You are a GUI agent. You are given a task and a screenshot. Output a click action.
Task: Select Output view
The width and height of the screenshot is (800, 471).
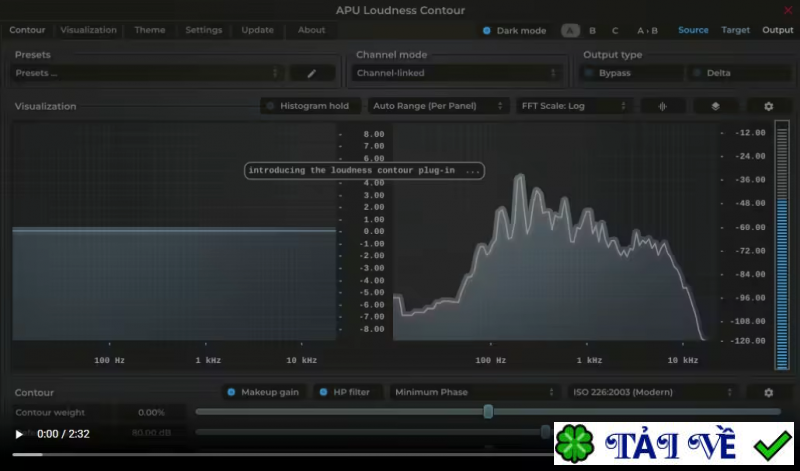(x=778, y=30)
